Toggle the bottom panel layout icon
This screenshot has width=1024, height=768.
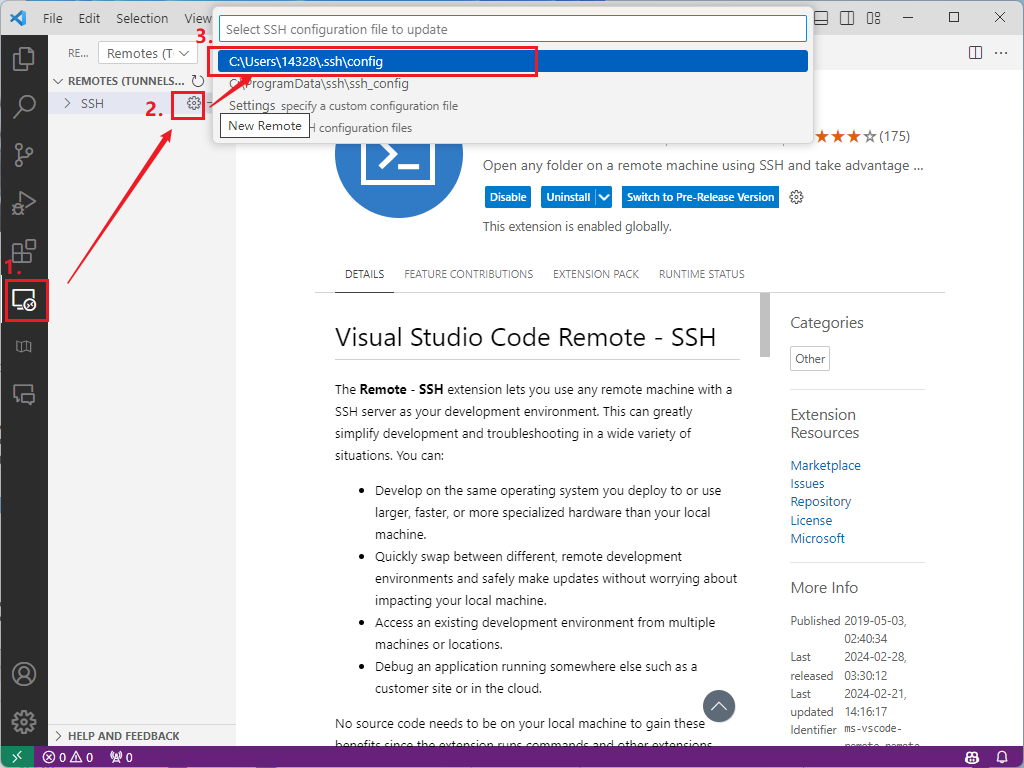(821, 18)
